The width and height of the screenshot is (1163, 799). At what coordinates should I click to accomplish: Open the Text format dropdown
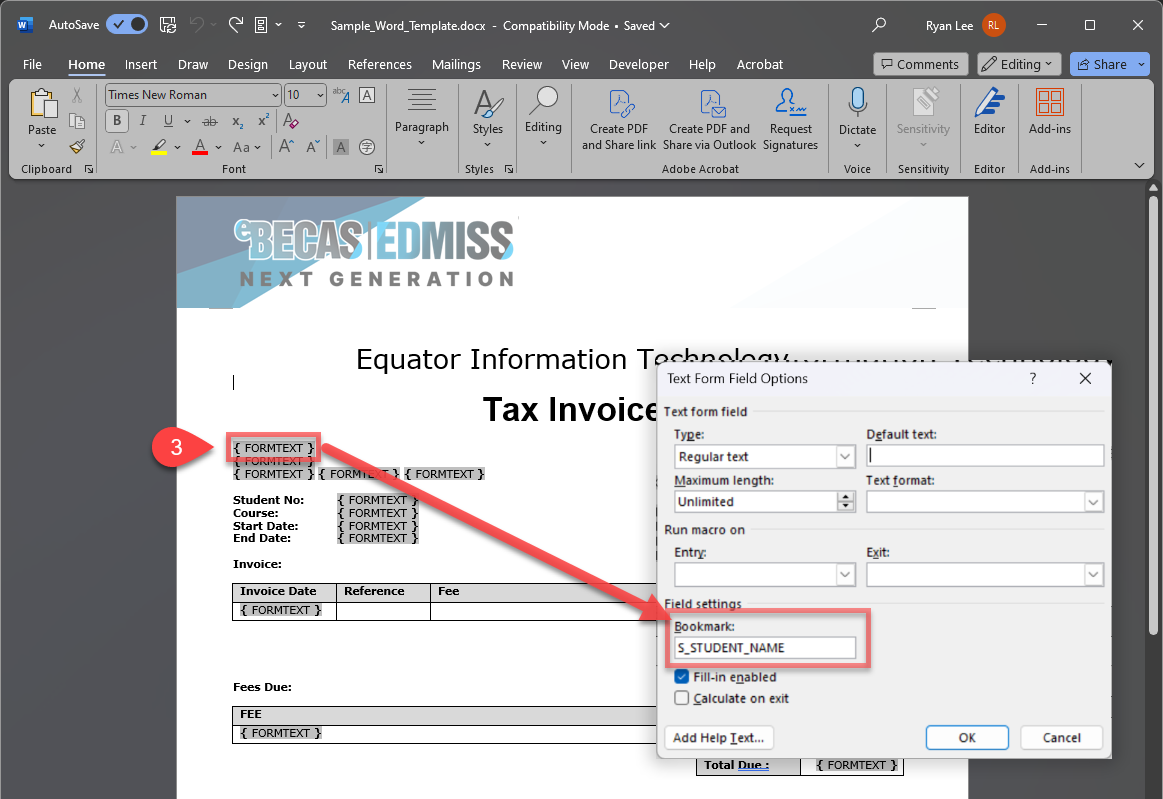pos(1093,502)
